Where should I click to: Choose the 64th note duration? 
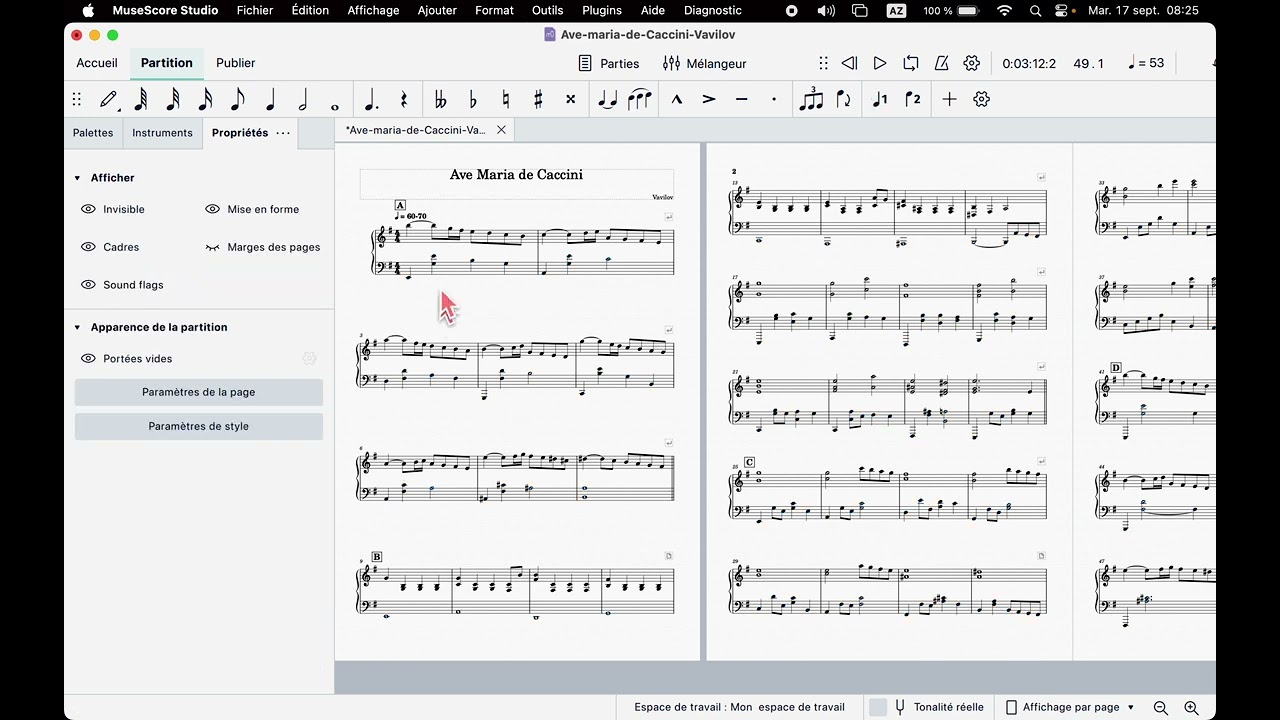coord(141,99)
